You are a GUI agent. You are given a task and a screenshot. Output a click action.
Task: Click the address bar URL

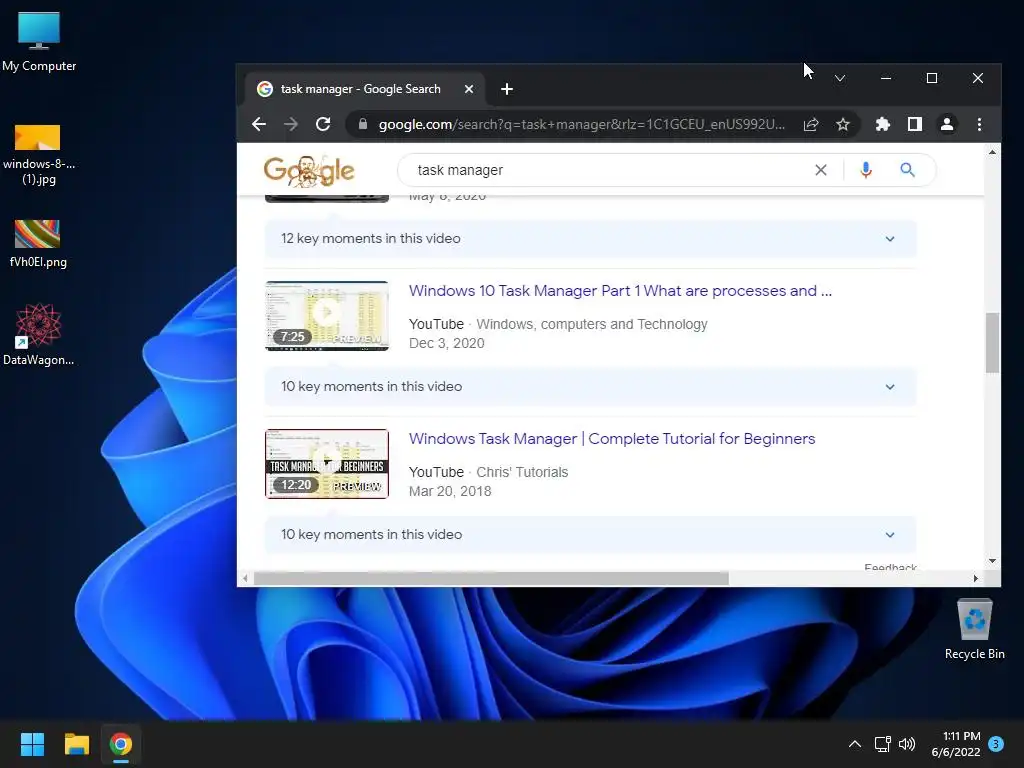[581, 124]
